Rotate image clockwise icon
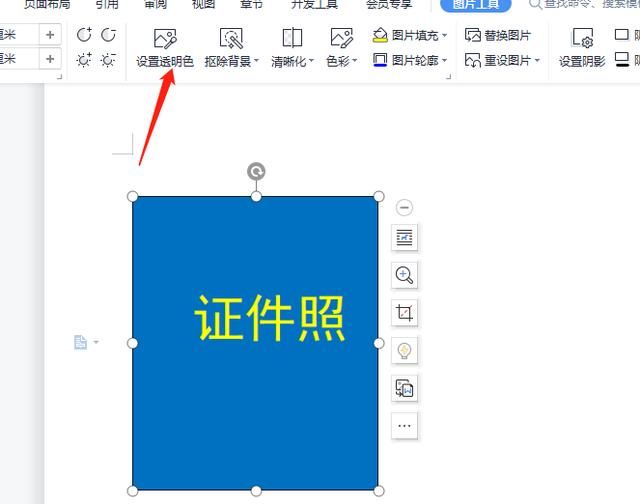Viewport: 640px width, 504px height. click(109, 35)
